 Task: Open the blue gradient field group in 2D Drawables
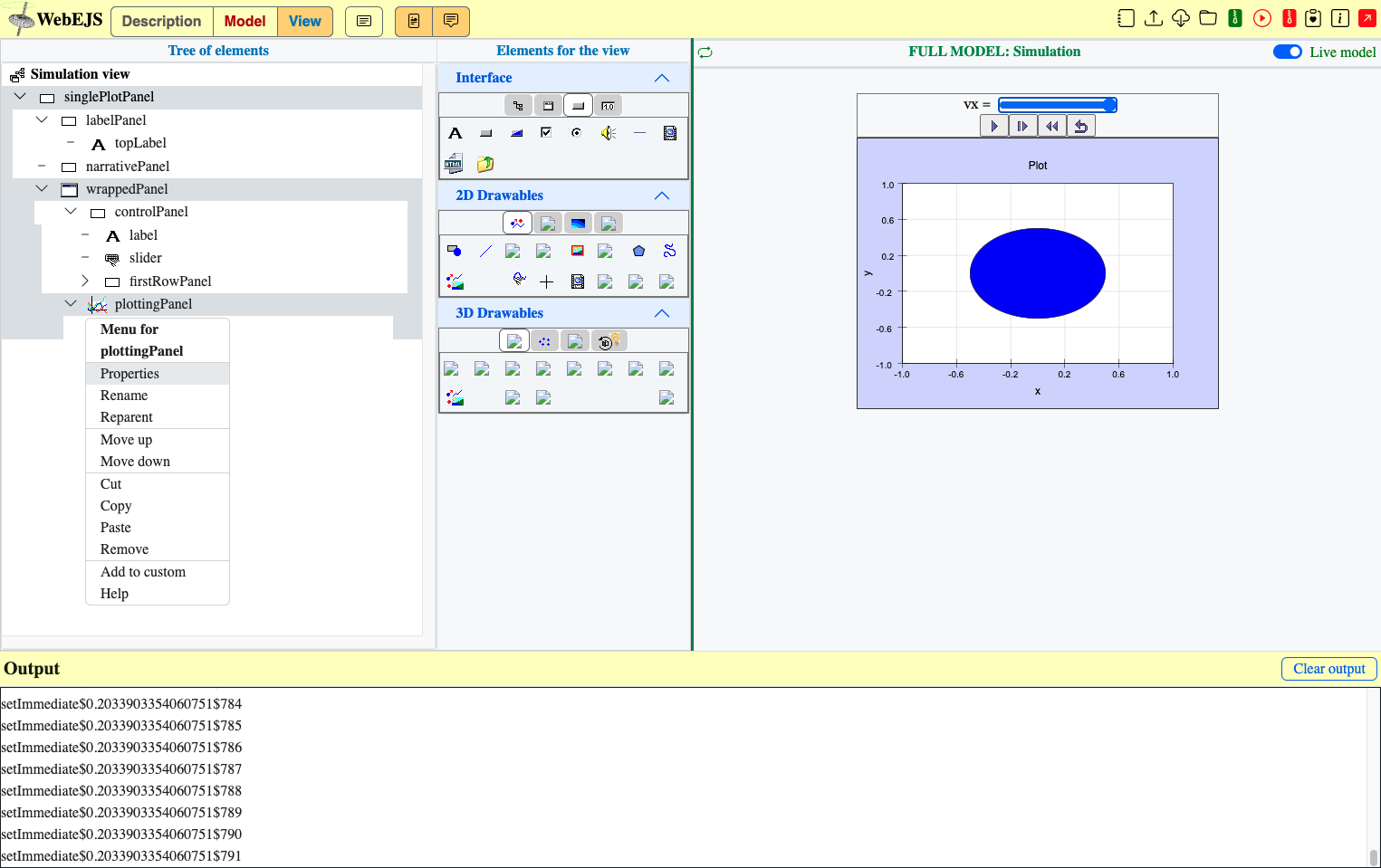(x=578, y=224)
